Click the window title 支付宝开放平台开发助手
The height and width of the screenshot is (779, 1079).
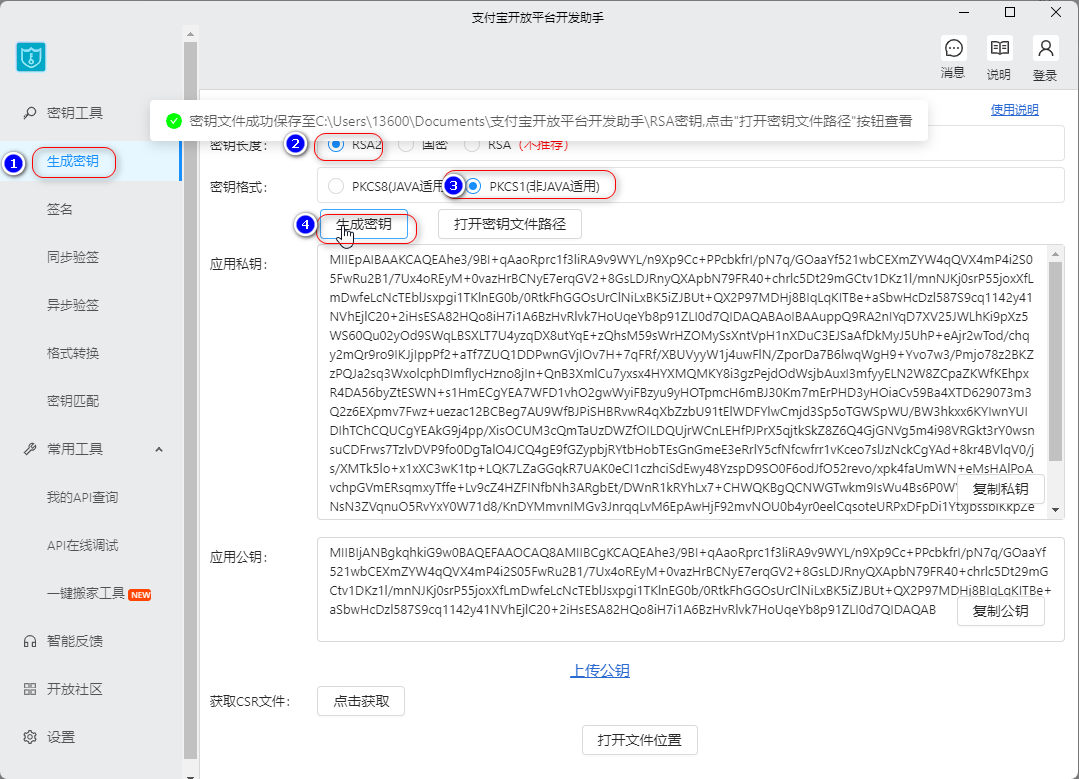tap(537, 18)
